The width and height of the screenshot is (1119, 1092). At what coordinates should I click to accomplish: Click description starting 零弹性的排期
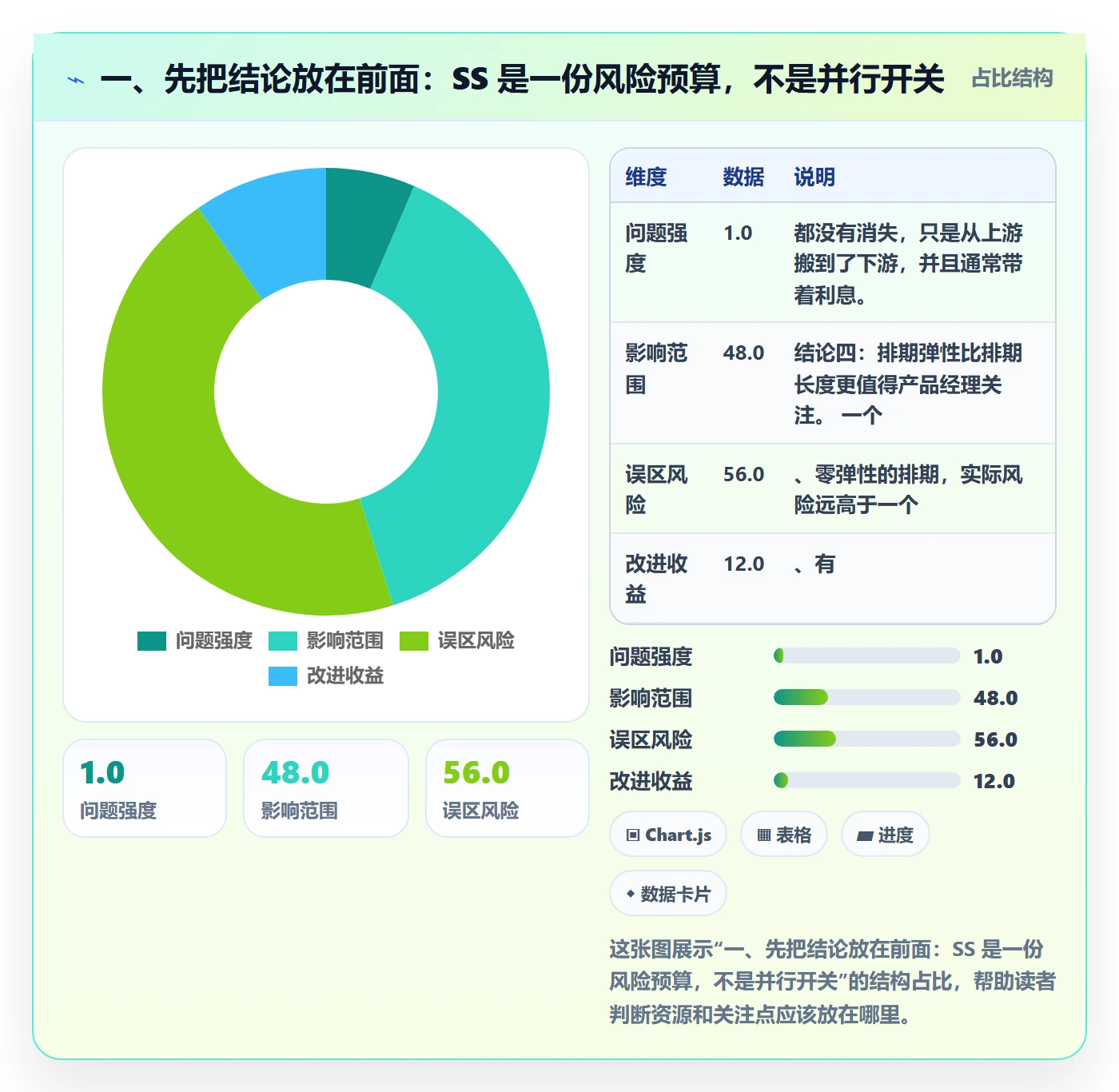[908, 489]
